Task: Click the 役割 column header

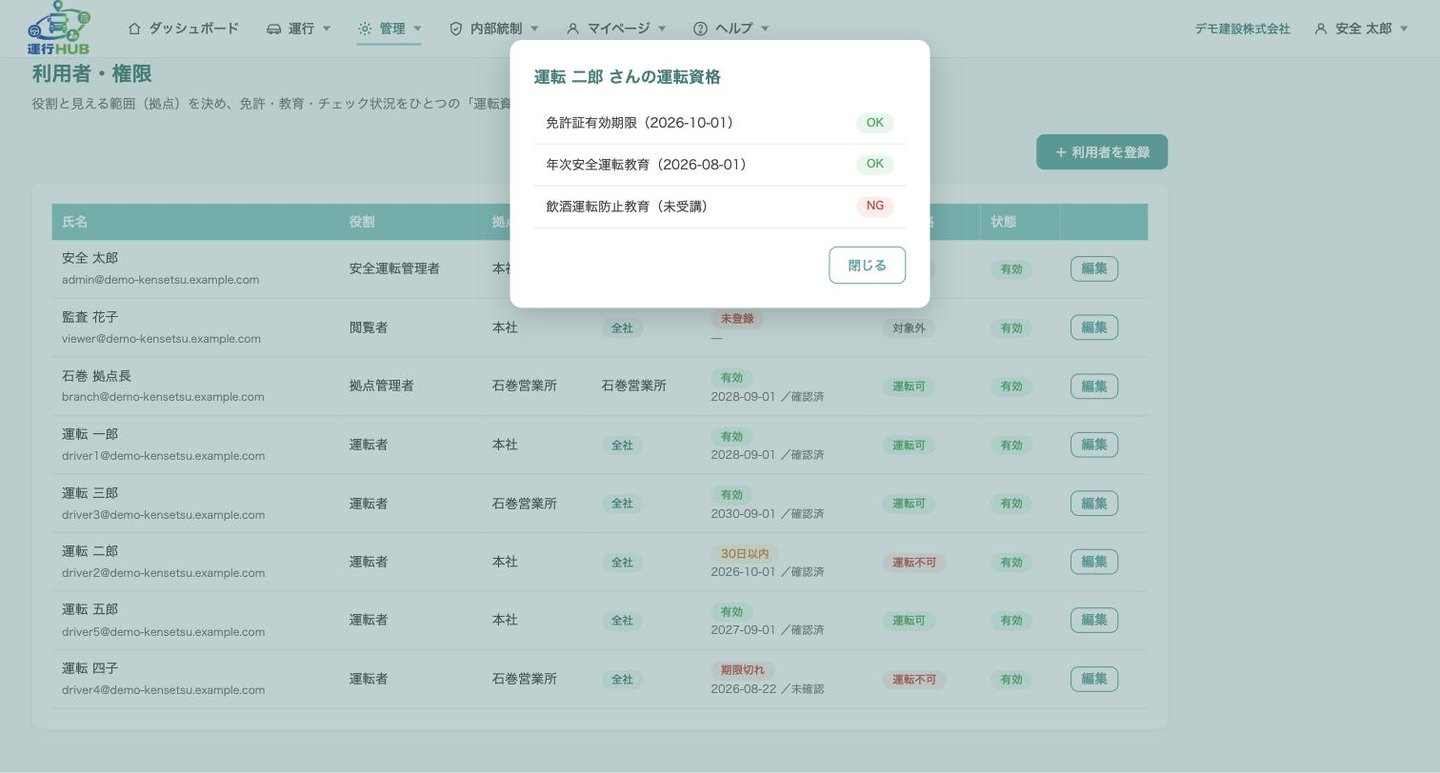Action: pos(362,222)
